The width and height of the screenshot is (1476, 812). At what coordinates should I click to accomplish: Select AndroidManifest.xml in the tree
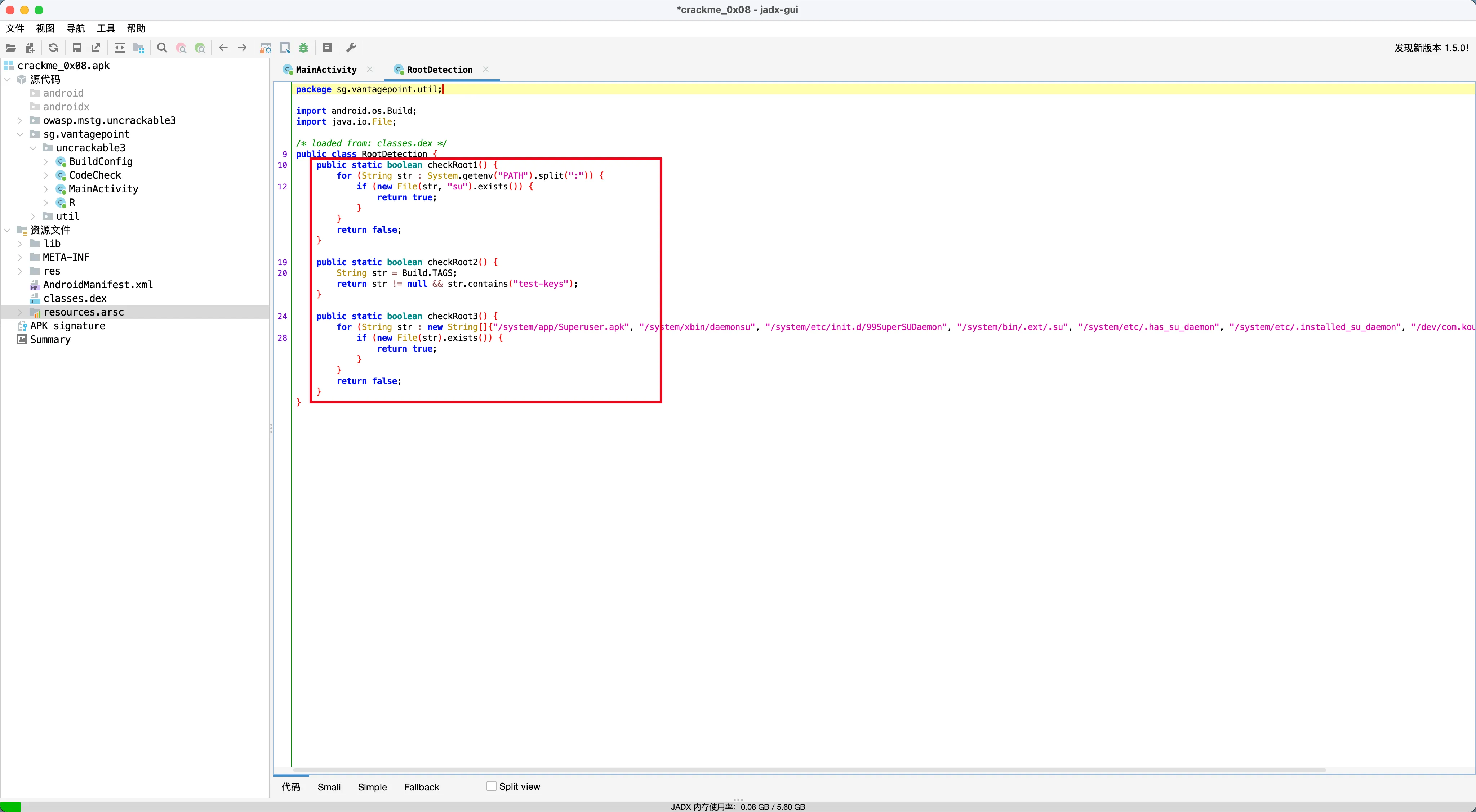click(97, 285)
